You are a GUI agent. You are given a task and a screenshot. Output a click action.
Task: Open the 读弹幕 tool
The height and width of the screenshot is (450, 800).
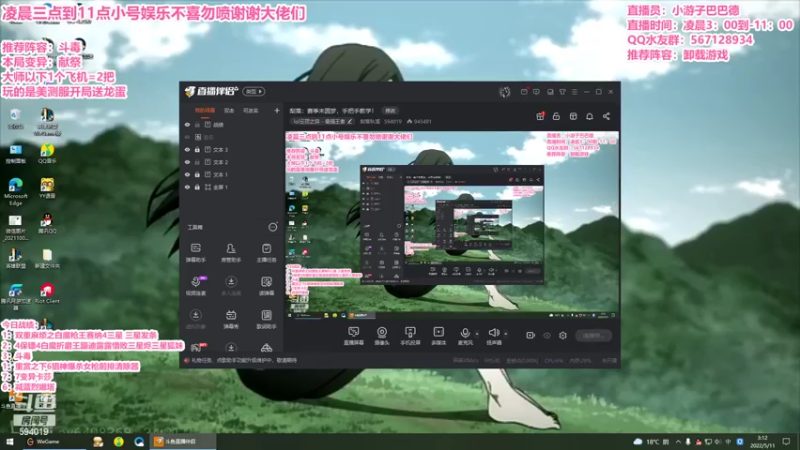tap(266, 286)
